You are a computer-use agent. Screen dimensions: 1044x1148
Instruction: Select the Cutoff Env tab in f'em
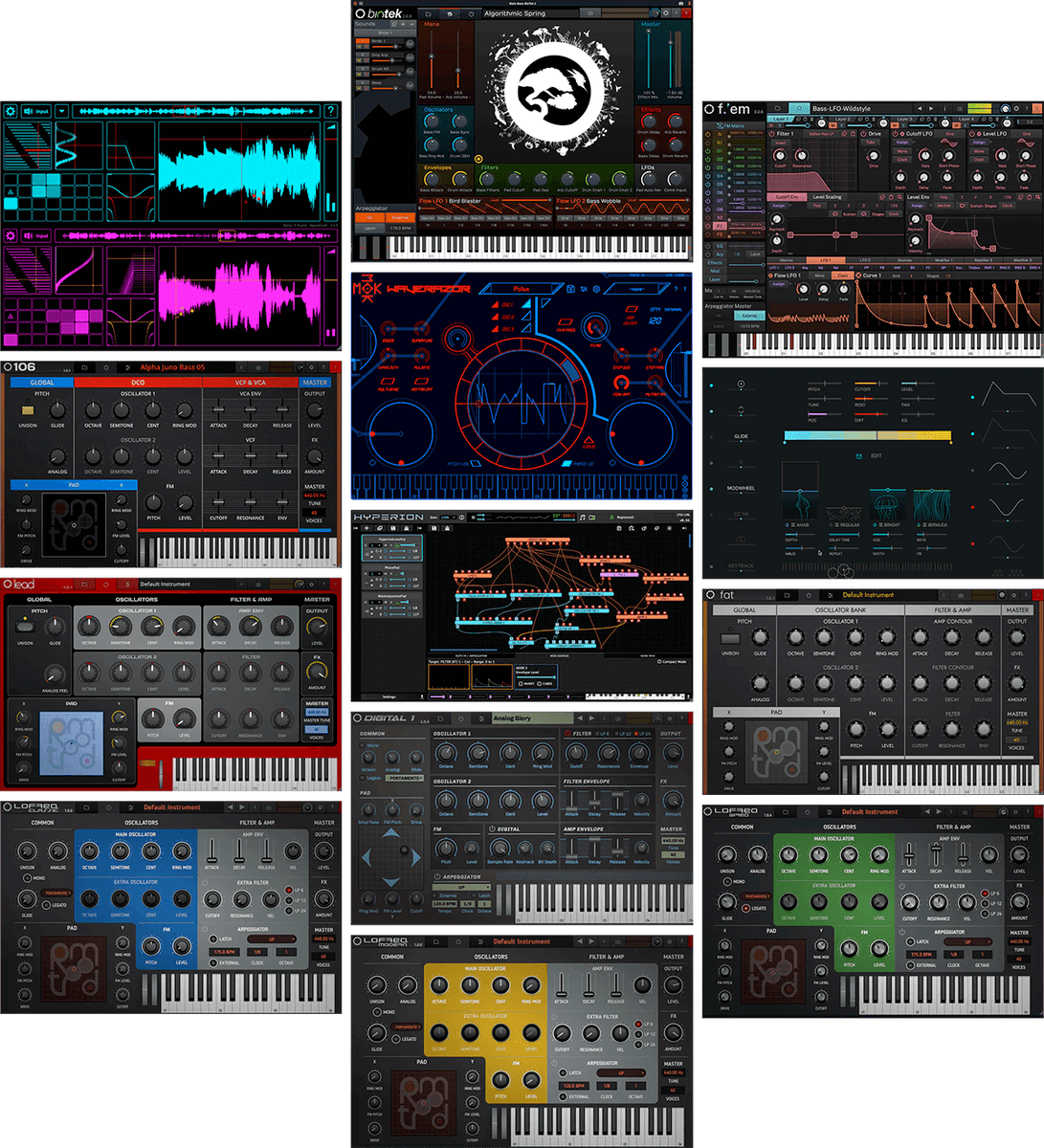click(785, 197)
